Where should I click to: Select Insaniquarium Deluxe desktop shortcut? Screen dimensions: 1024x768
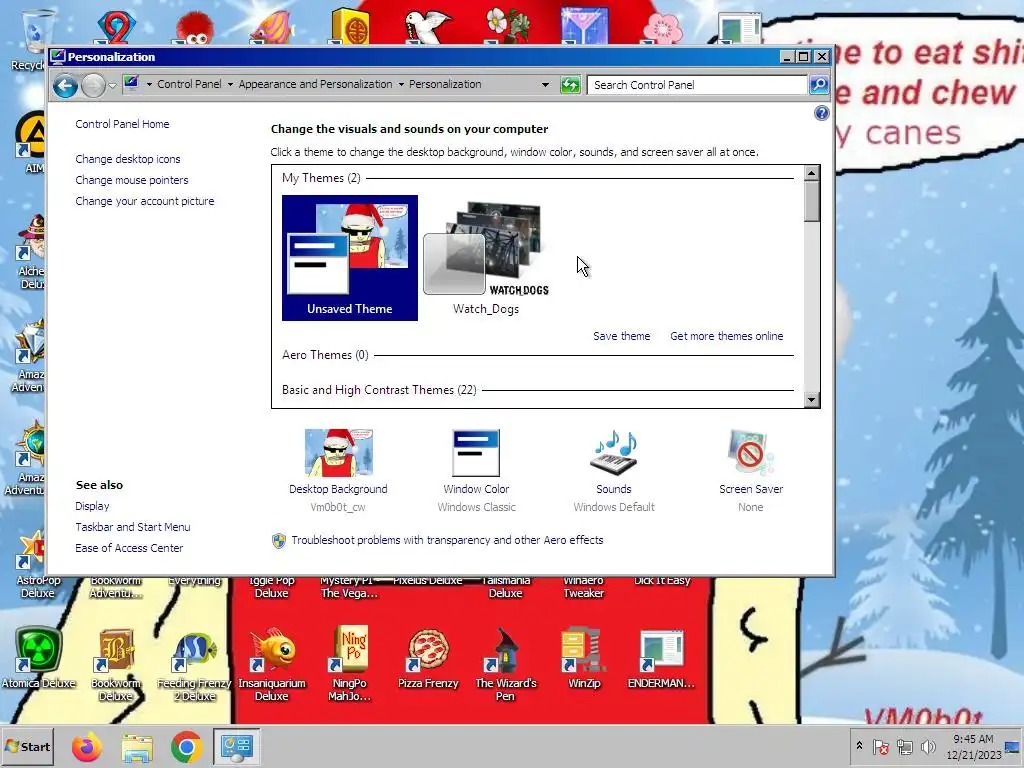point(272,664)
